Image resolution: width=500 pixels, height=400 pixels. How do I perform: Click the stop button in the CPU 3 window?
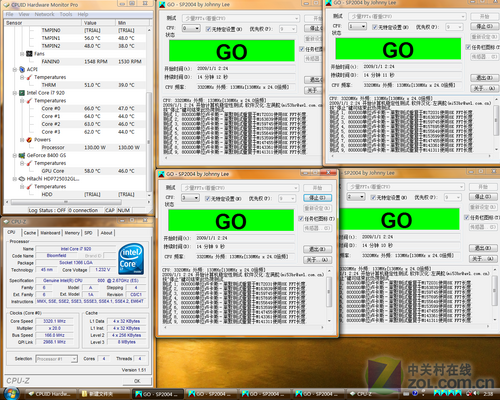(317, 198)
